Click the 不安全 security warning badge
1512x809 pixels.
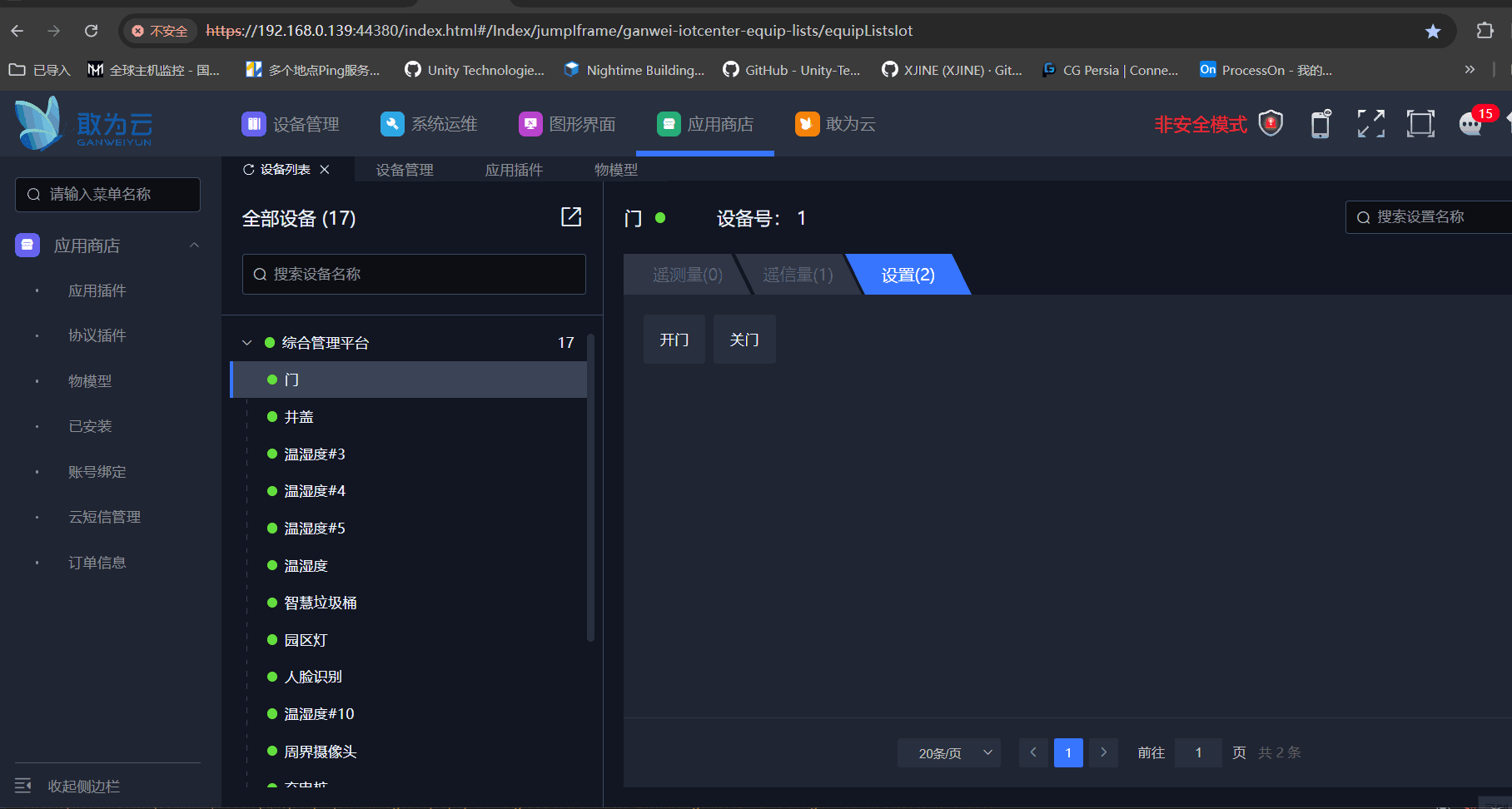[x=160, y=31]
